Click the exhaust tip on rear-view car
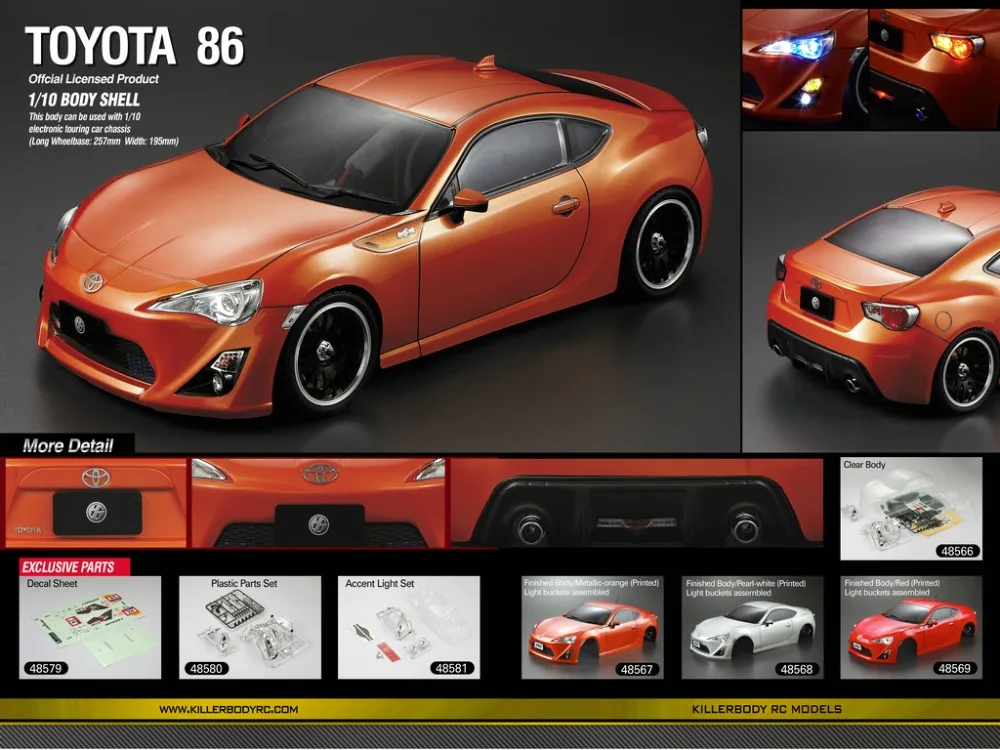Image resolution: width=1000 pixels, height=750 pixels. pos(852,385)
